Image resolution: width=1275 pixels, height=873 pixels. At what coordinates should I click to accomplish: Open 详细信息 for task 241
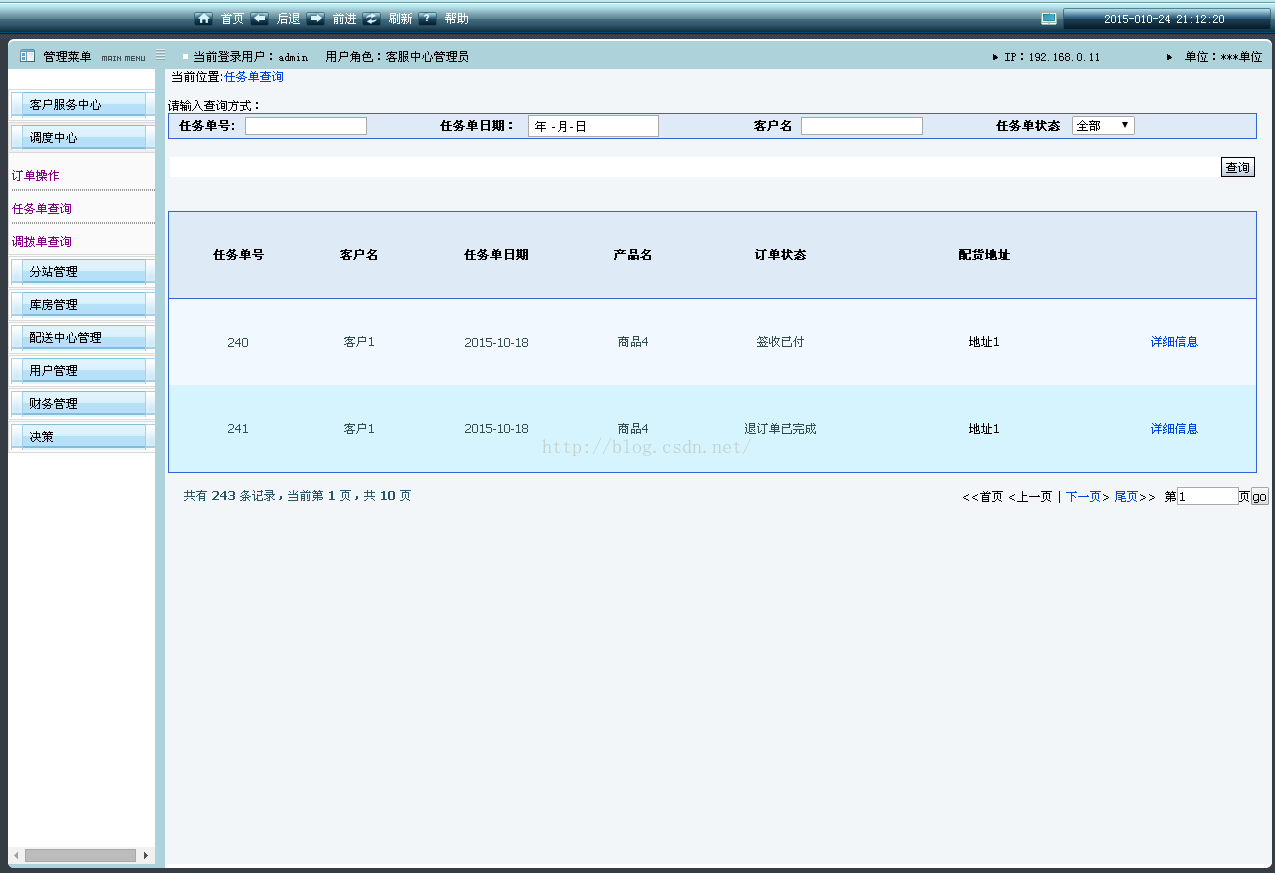click(x=1174, y=429)
